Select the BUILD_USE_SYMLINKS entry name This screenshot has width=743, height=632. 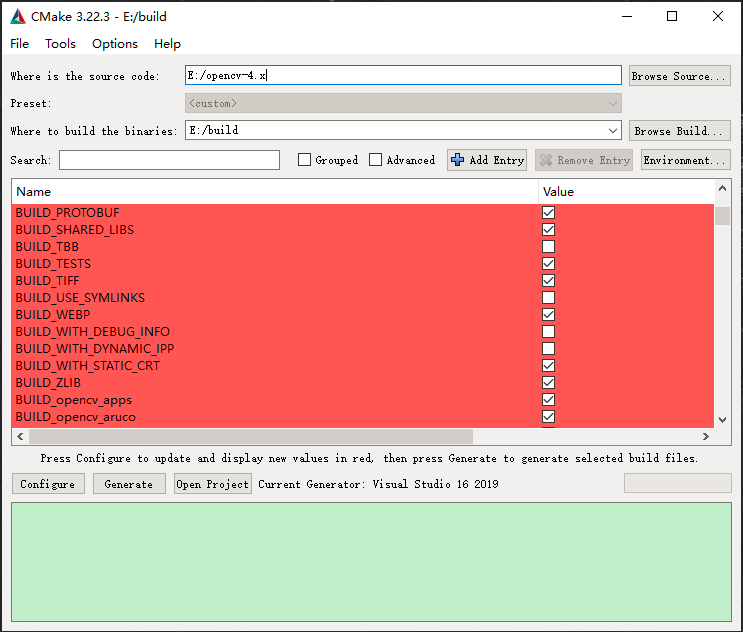80,298
